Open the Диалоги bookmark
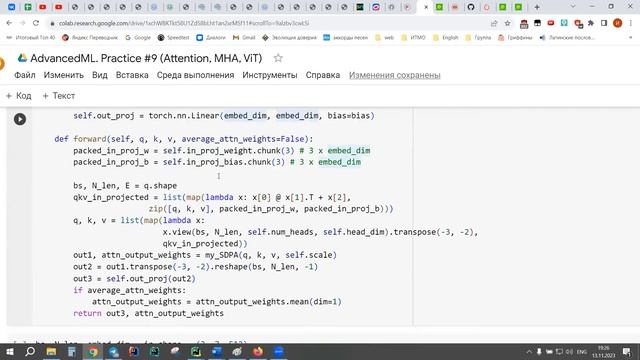The image size is (640, 360). click(x=211, y=38)
